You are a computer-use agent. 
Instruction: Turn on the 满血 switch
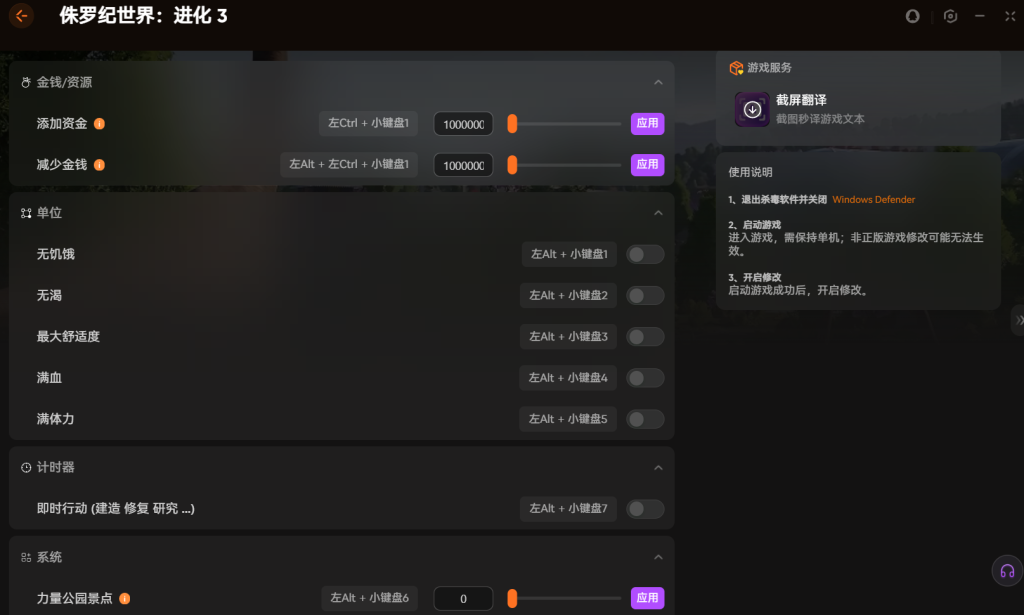pos(645,378)
